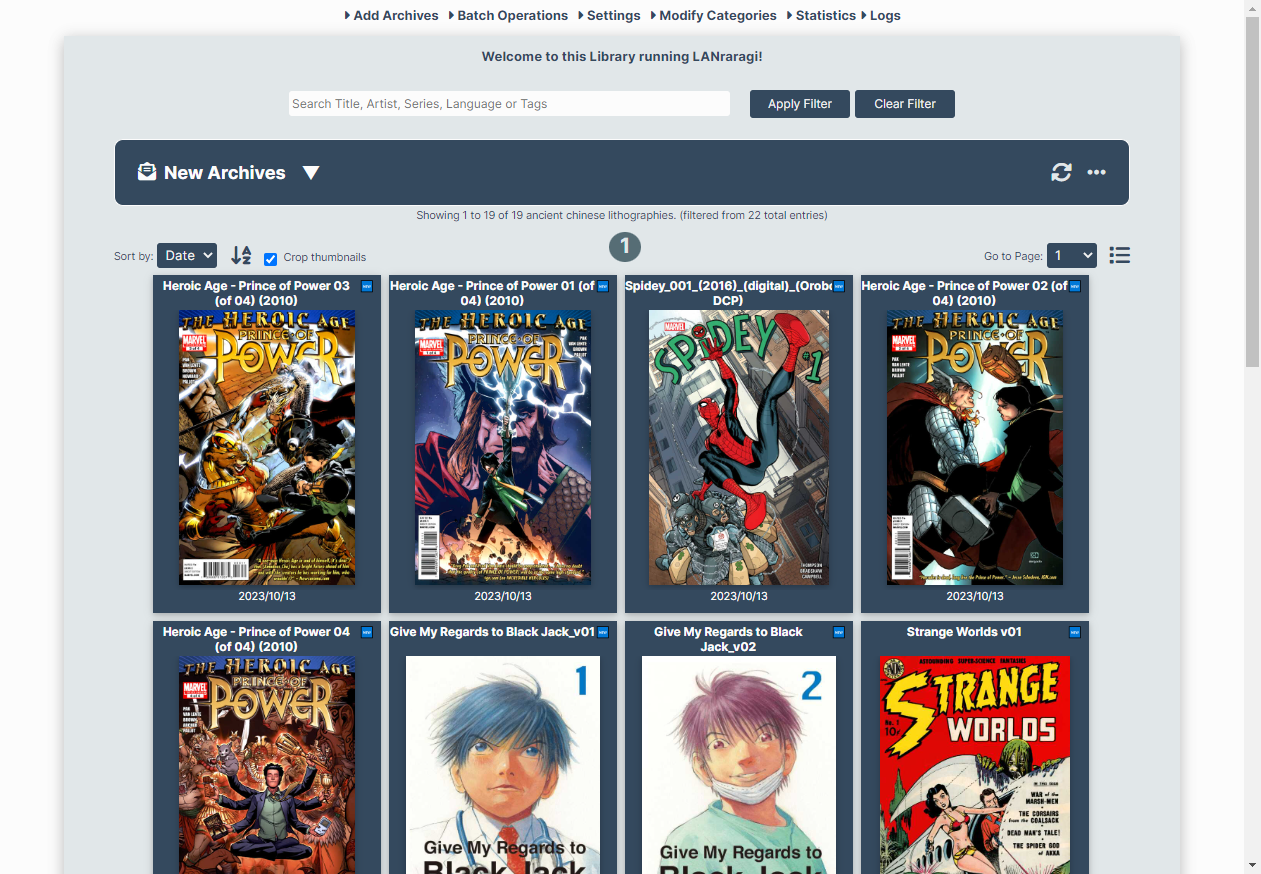Open Give My Regards to Black Jack_v02 cover

coord(739,765)
